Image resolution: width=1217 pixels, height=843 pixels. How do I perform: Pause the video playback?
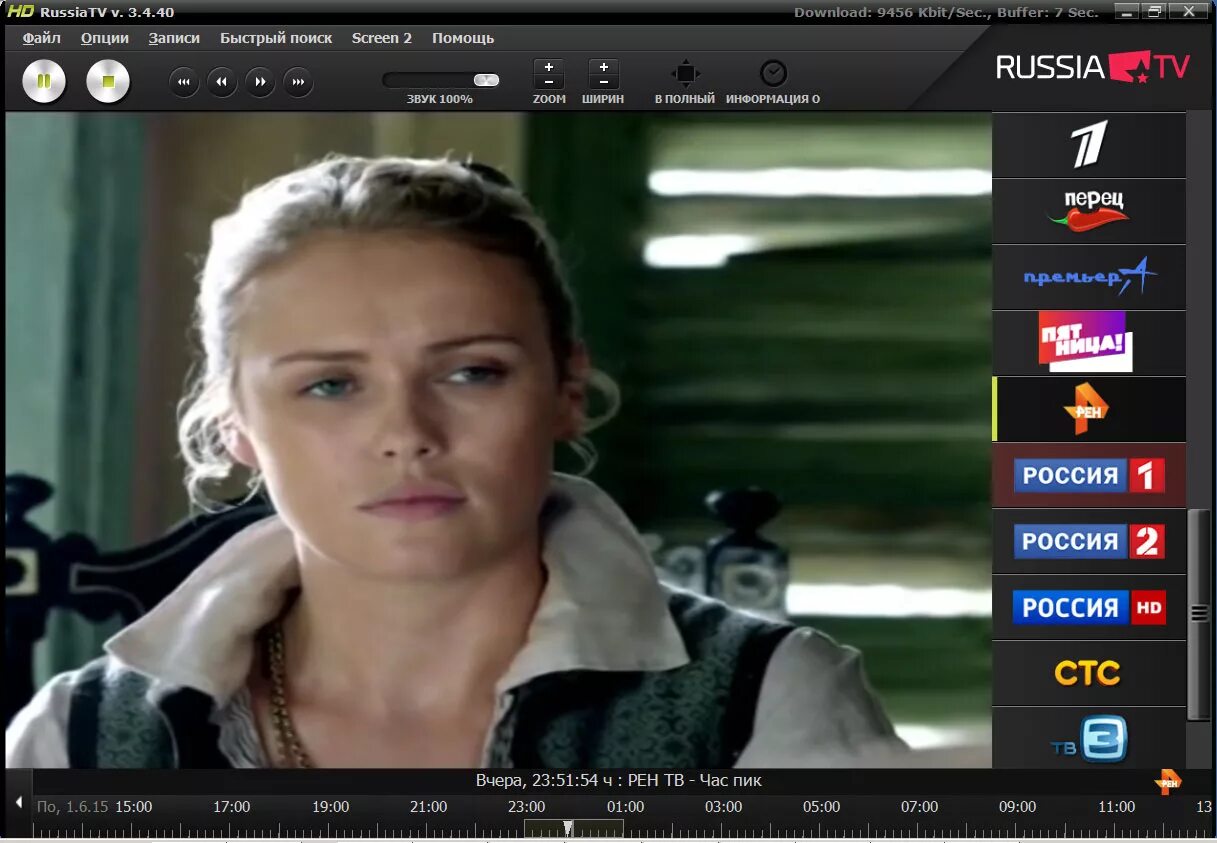pos(44,81)
